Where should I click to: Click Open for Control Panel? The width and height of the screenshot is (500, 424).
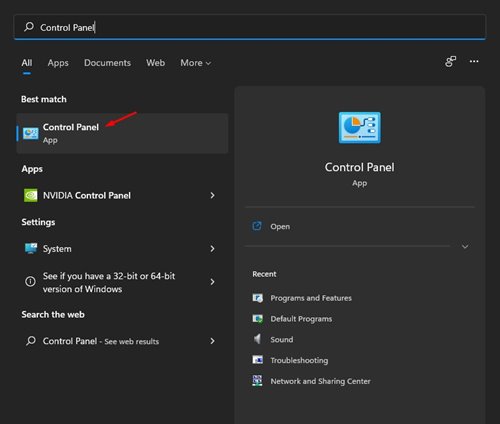coord(280,227)
